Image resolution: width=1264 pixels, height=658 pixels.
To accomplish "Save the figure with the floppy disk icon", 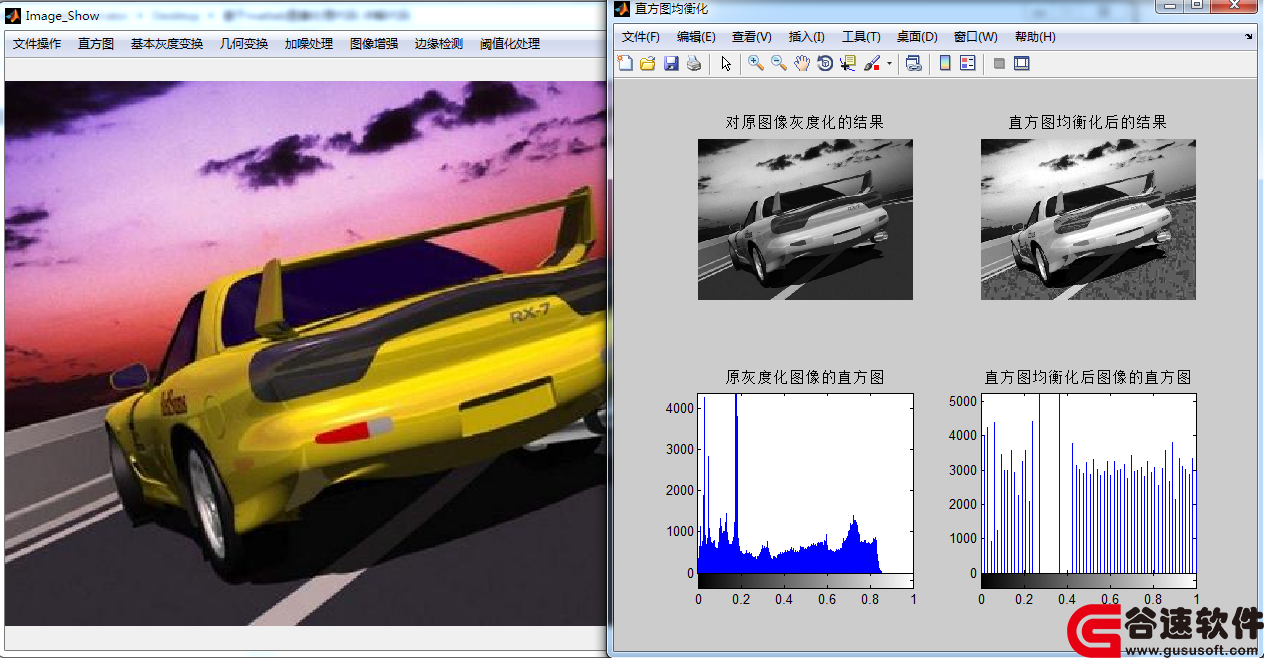I will tap(671, 64).
